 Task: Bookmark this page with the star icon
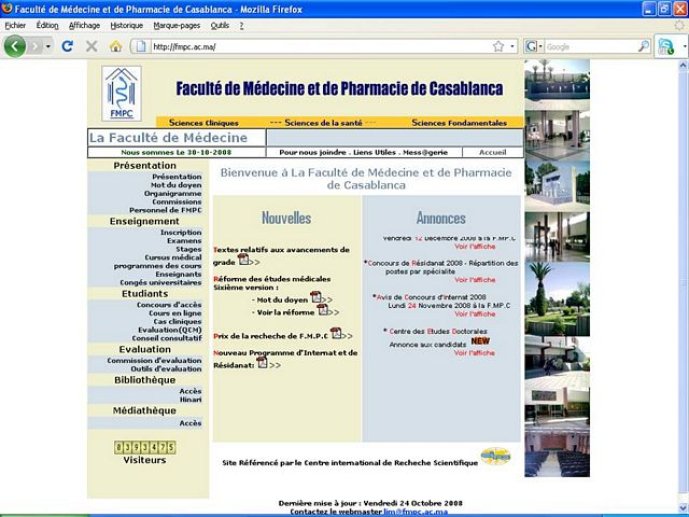click(498, 47)
